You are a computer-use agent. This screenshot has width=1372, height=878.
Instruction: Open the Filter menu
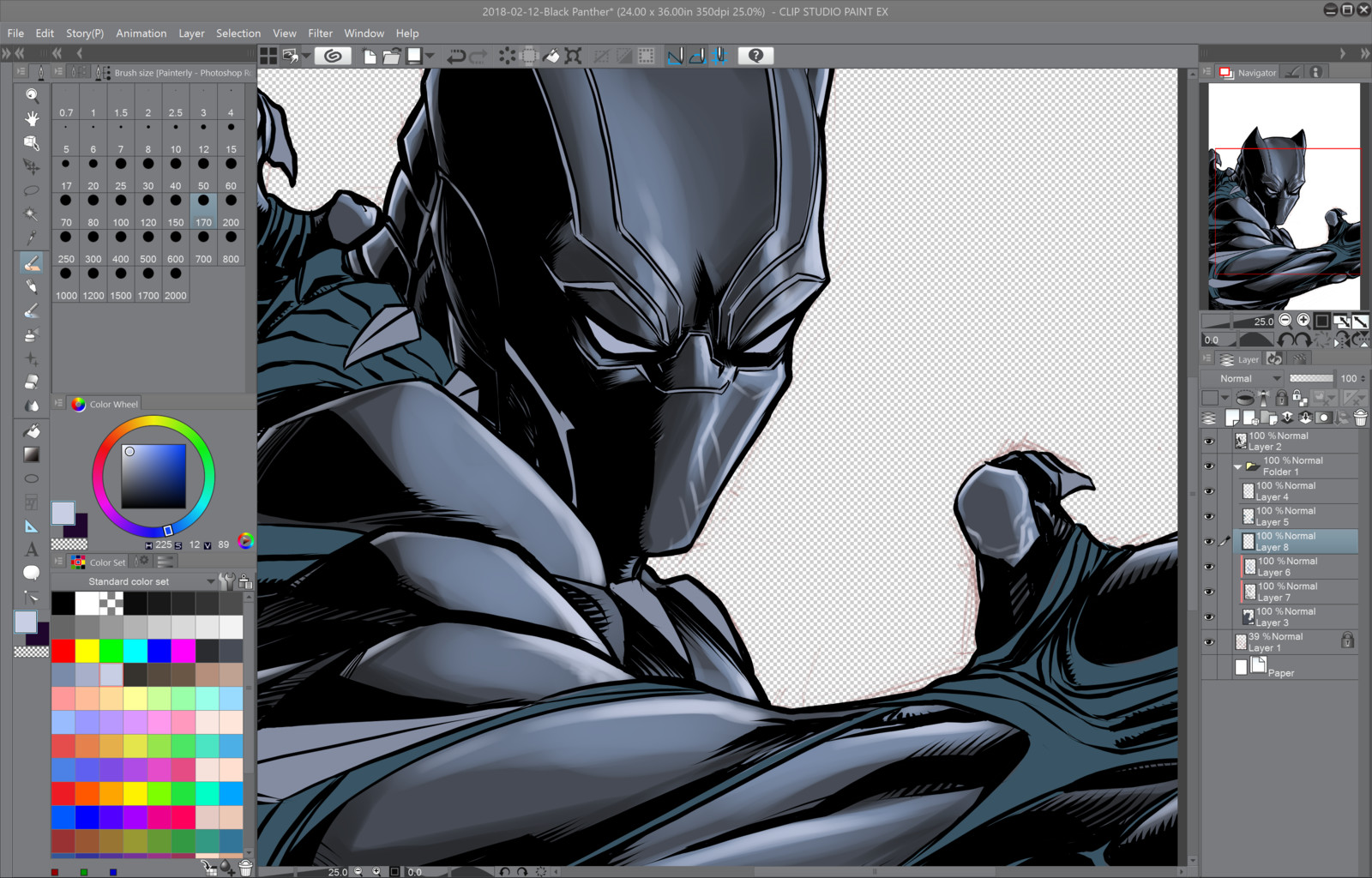[x=320, y=33]
